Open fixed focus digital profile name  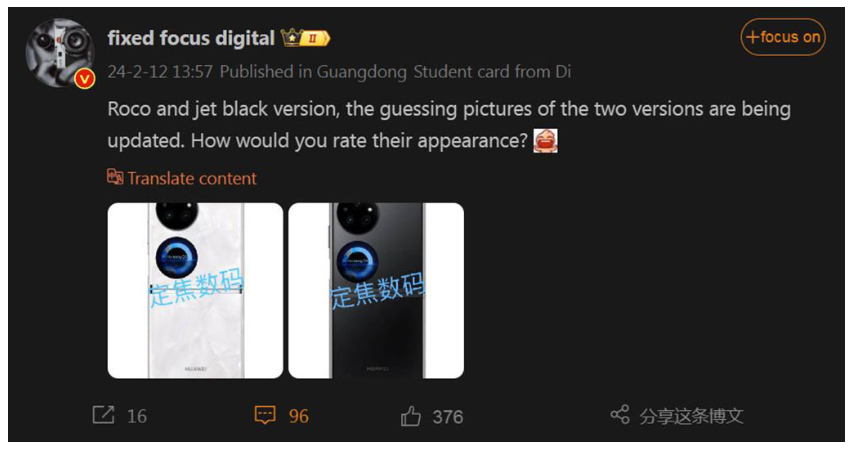coord(191,38)
